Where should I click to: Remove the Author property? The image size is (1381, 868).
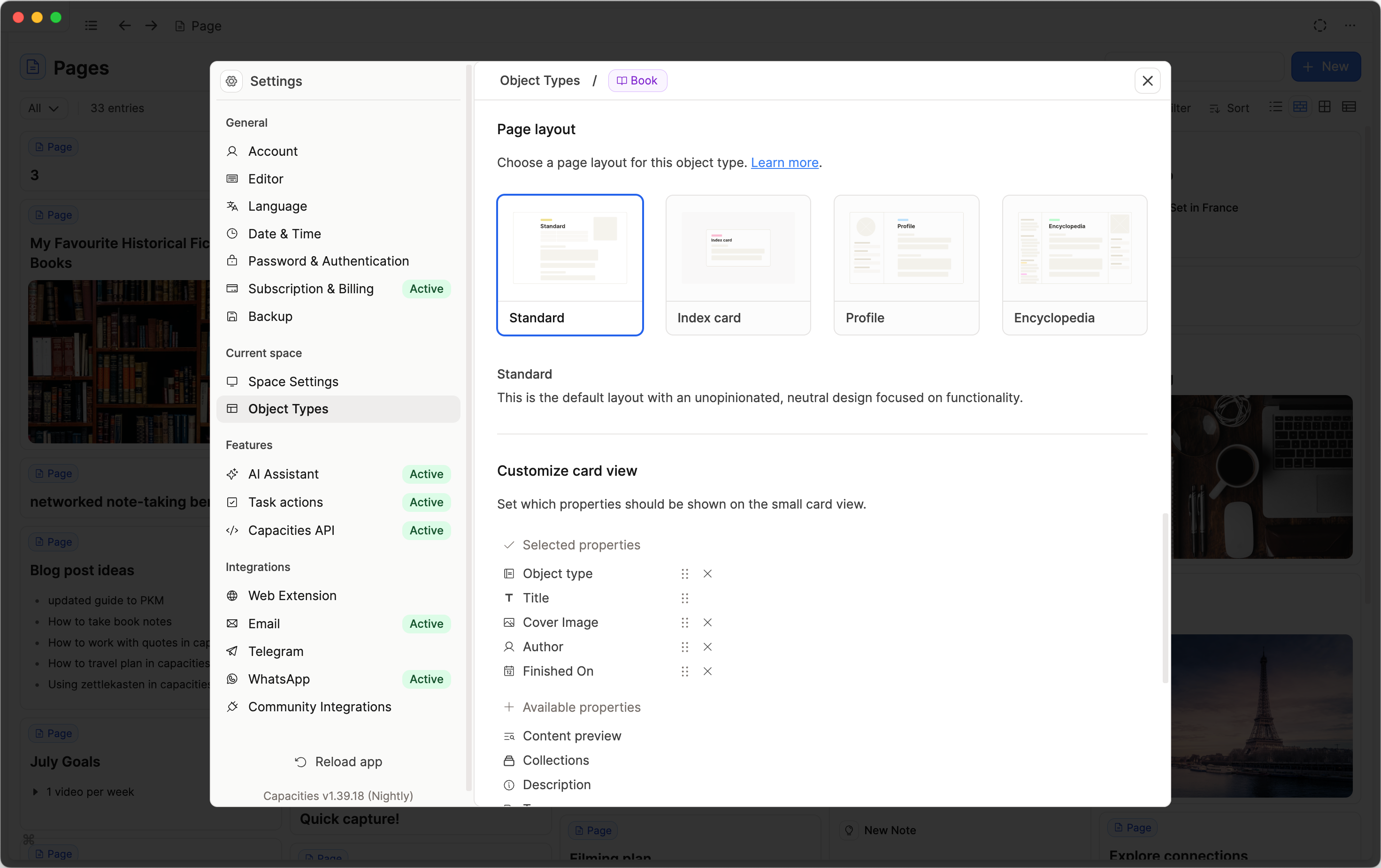(x=707, y=647)
